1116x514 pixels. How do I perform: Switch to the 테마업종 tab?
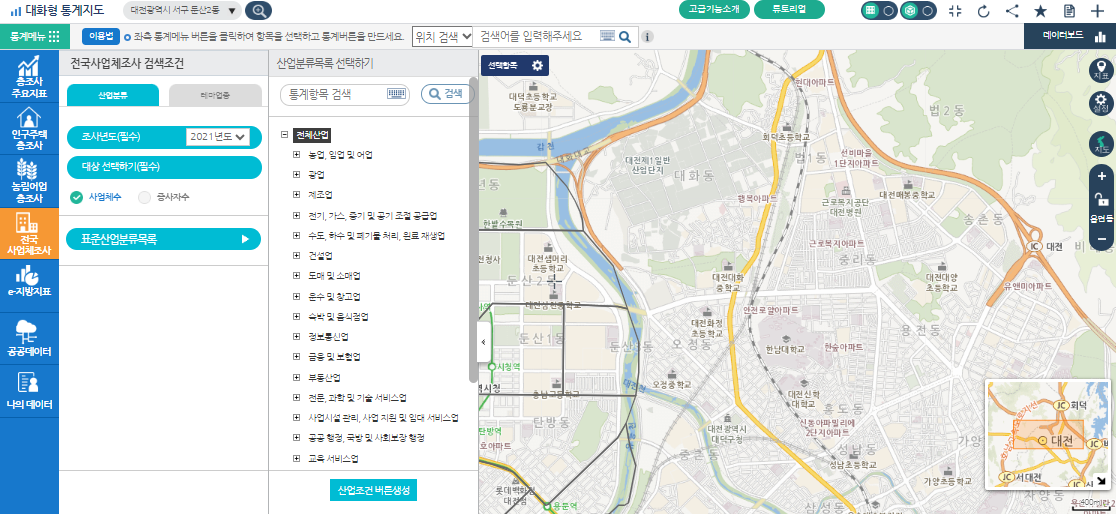pos(215,95)
